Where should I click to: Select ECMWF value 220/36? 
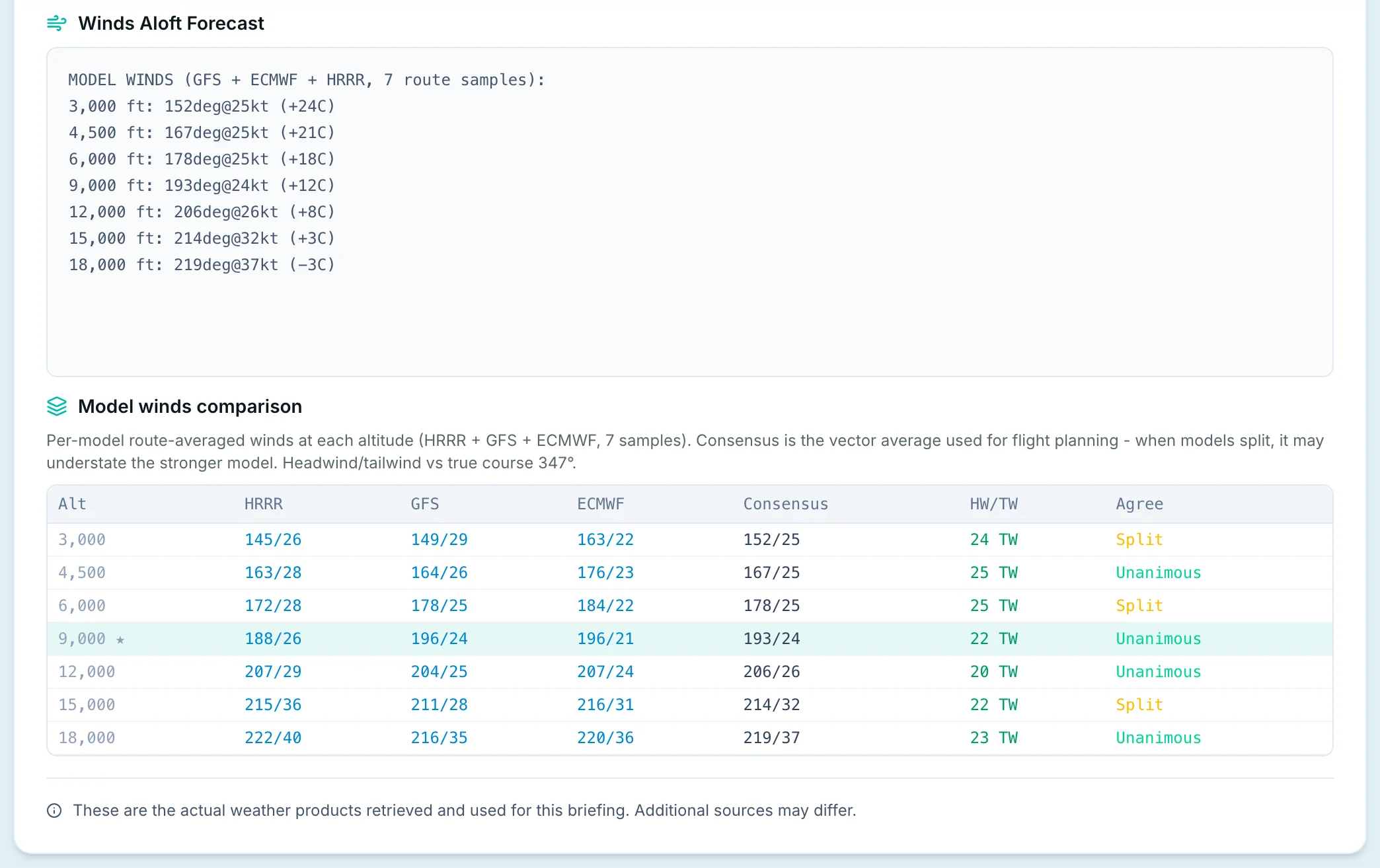(x=605, y=738)
